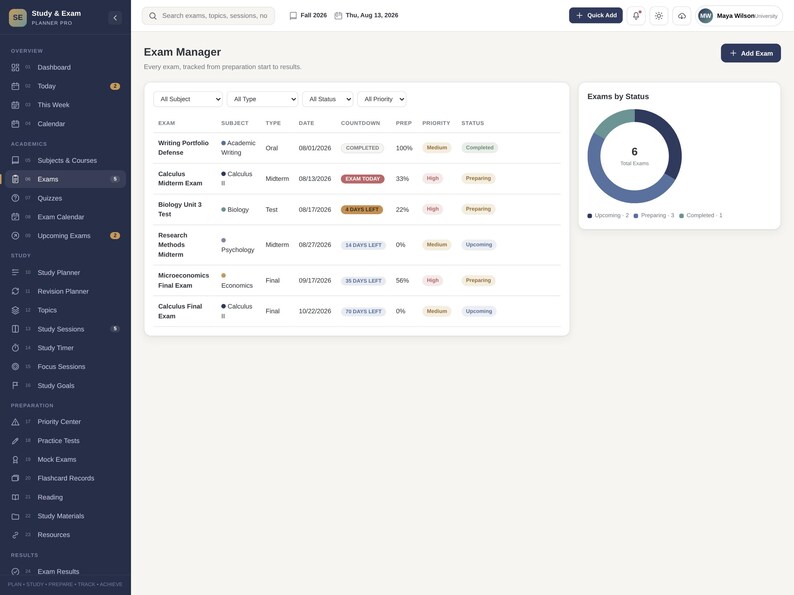This screenshot has height=595, width=794.
Task: Click the Subjects & Courses book icon
Action: pos(15,161)
